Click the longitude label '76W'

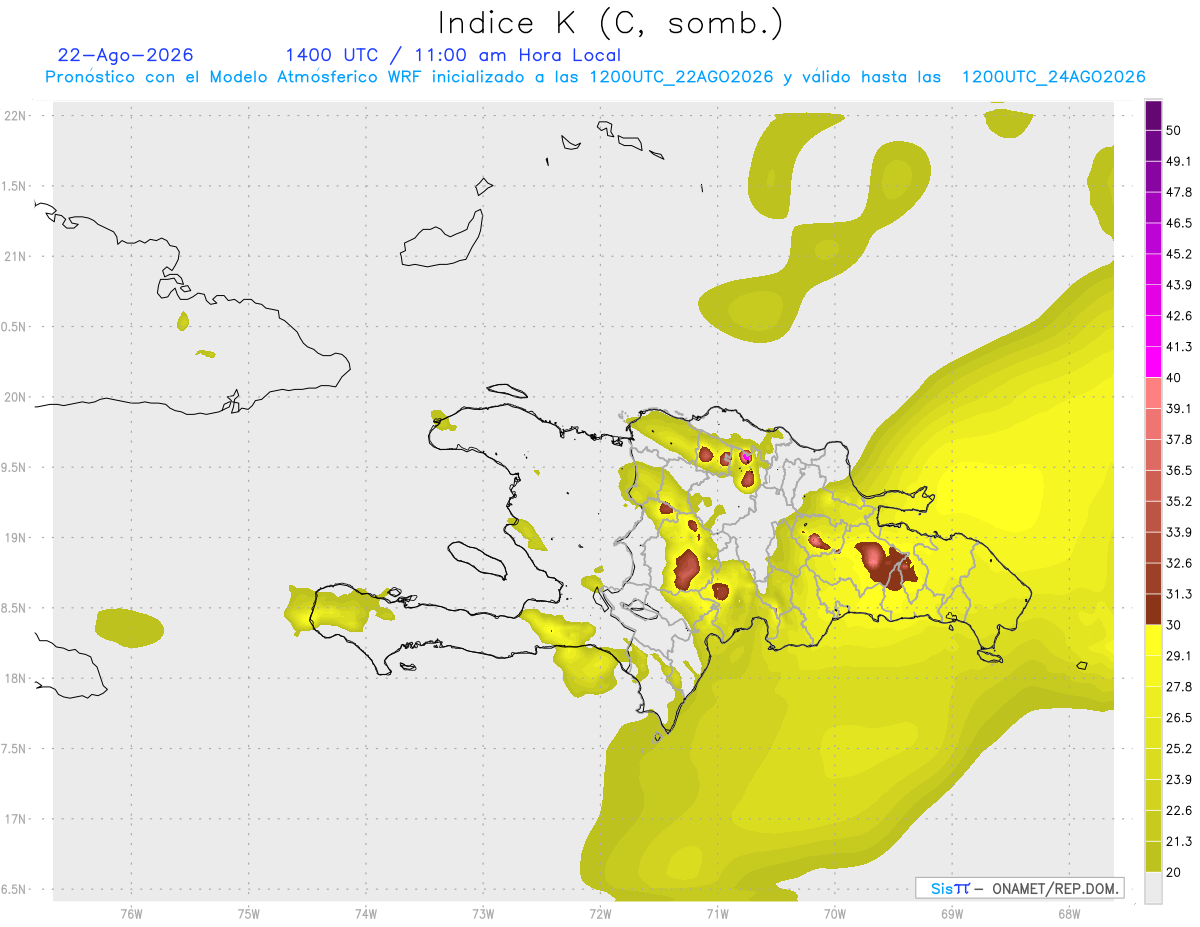(131, 914)
